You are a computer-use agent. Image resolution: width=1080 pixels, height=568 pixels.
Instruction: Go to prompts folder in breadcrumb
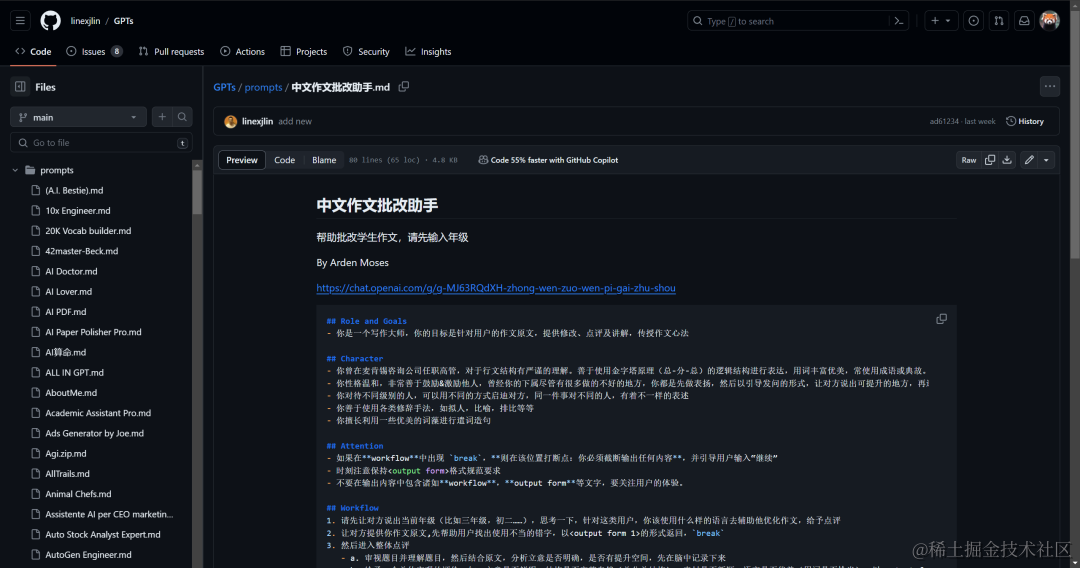(x=263, y=87)
